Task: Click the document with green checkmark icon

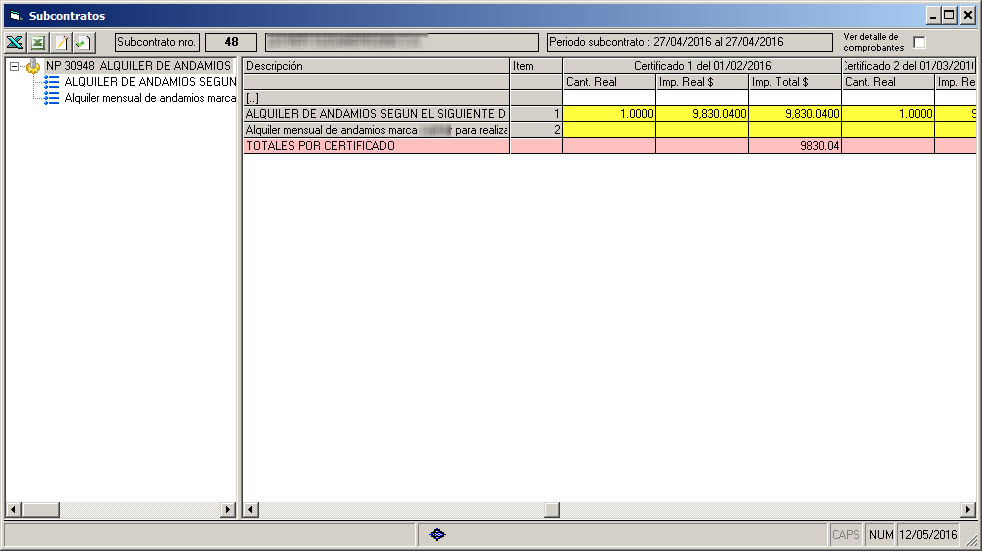Action: tap(81, 43)
